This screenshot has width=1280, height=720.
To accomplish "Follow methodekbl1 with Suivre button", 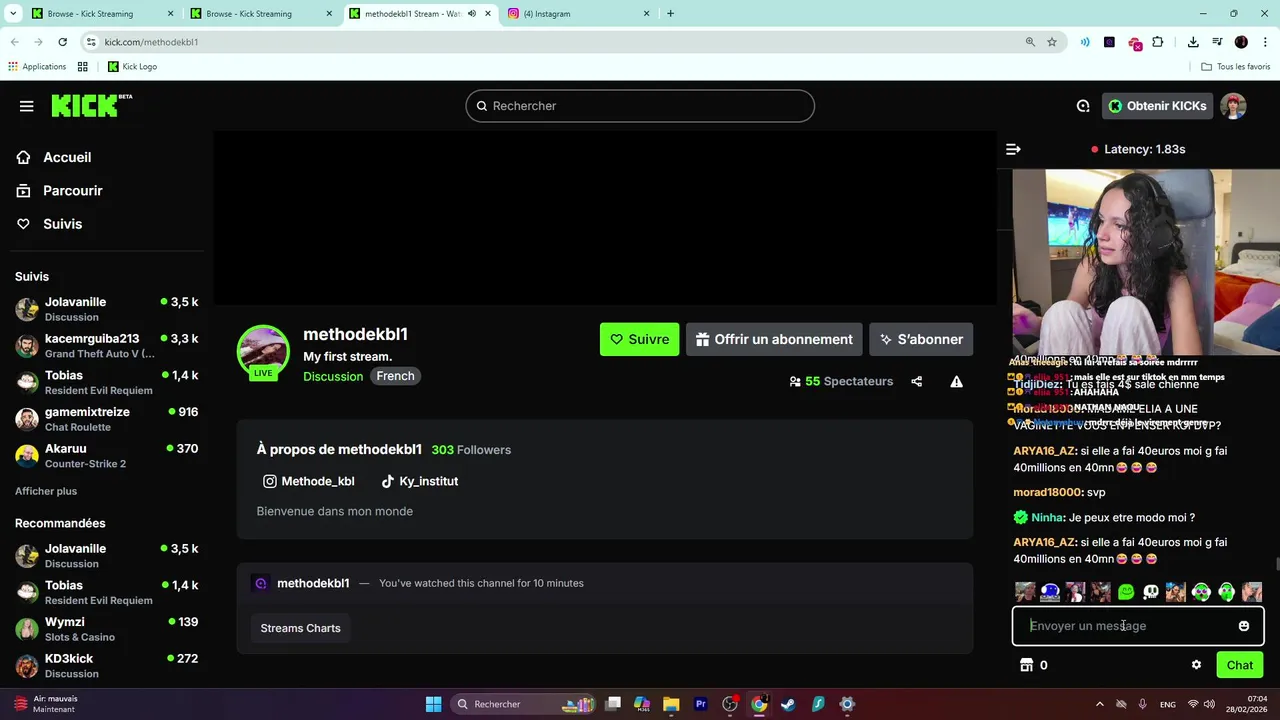I will tap(639, 339).
